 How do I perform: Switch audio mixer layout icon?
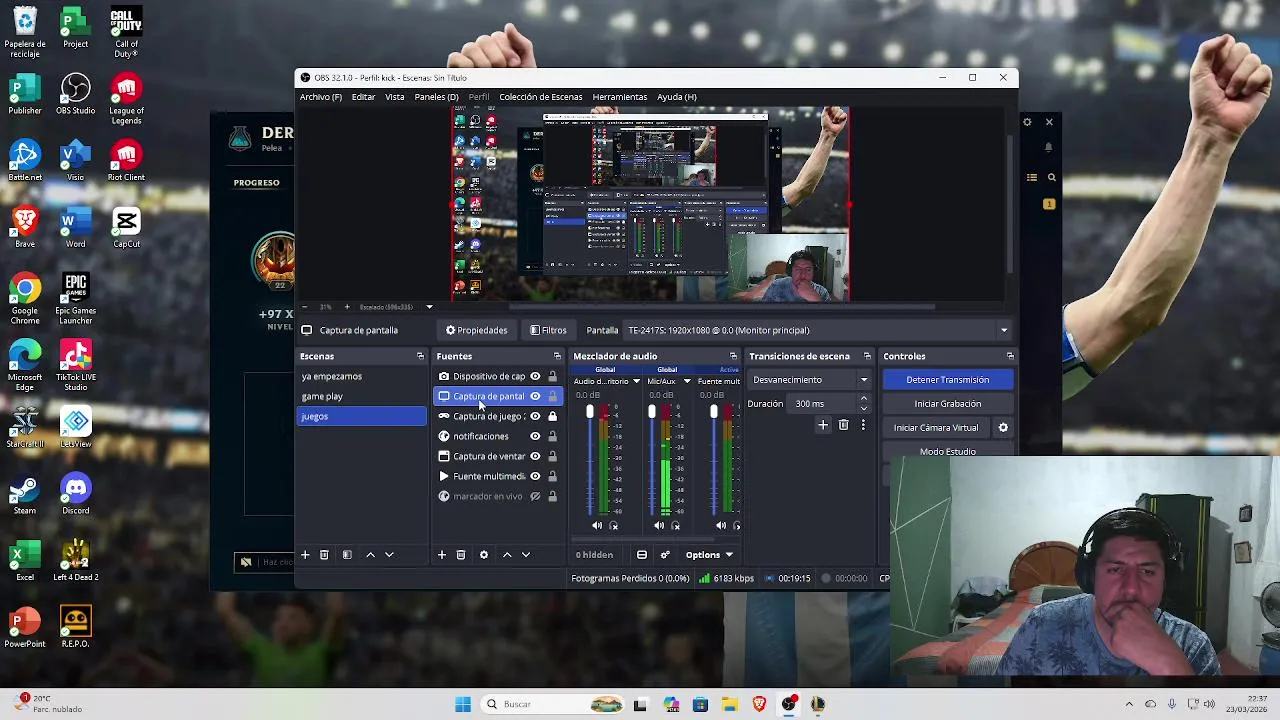(x=642, y=555)
